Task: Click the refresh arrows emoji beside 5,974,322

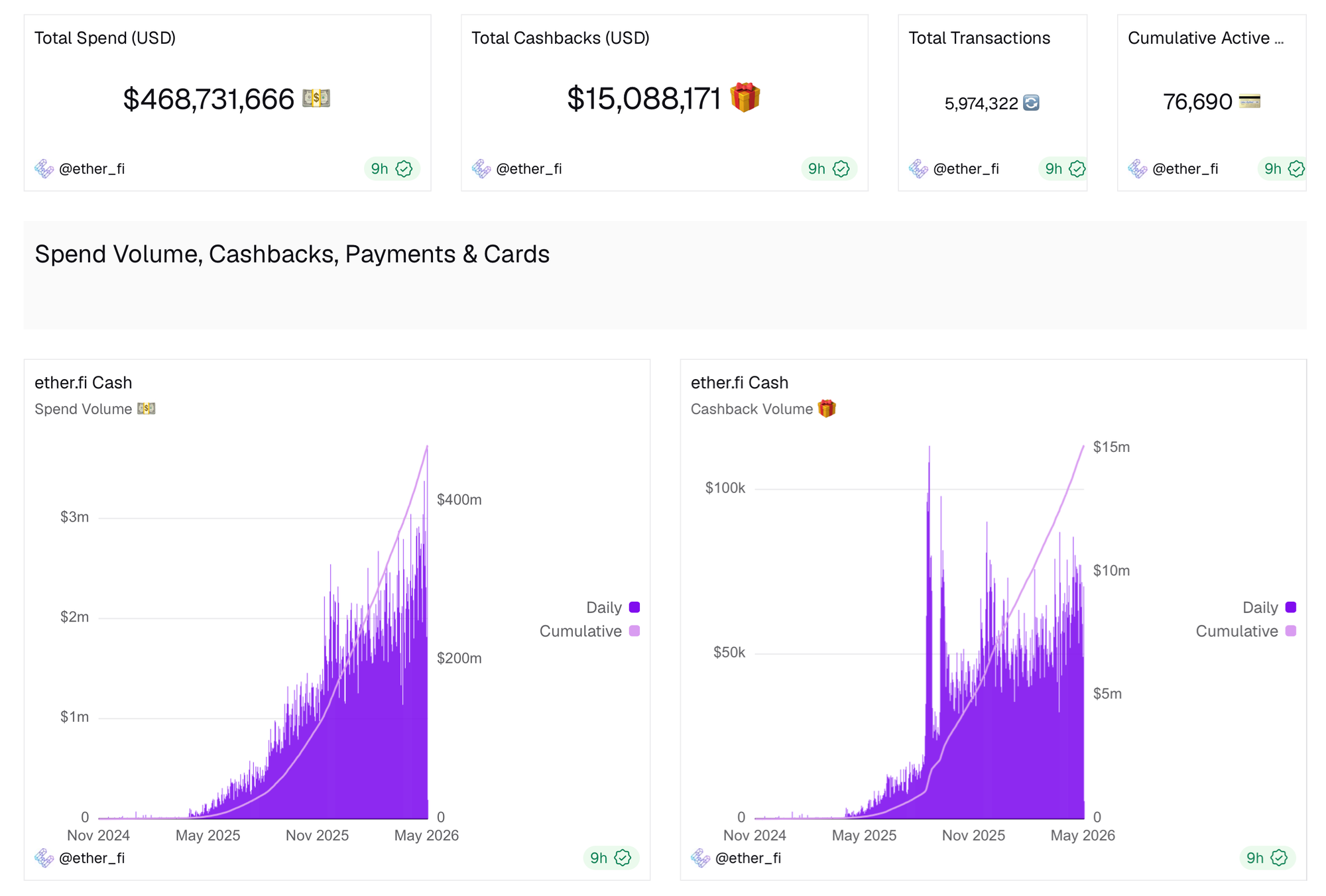Action: (1032, 103)
